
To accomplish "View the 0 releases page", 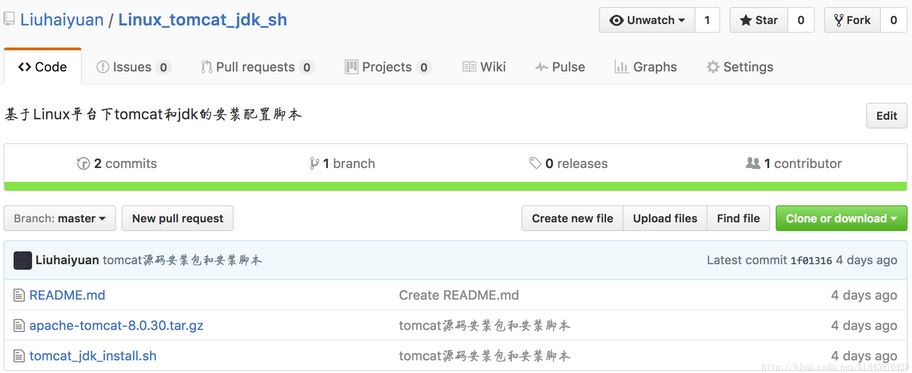I will tap(568, 164).
